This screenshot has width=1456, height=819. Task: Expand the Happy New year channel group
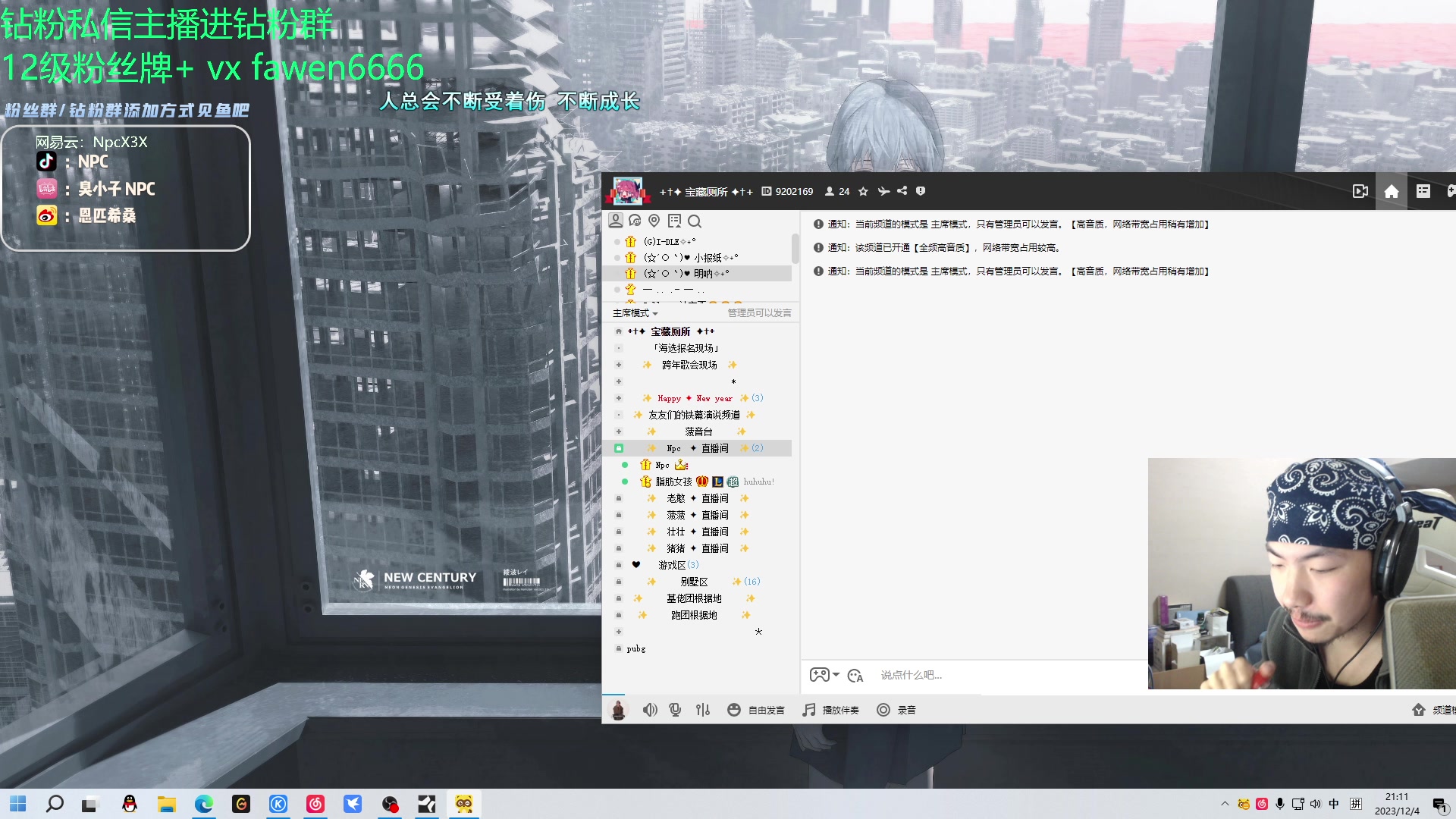tap(619, 398)
